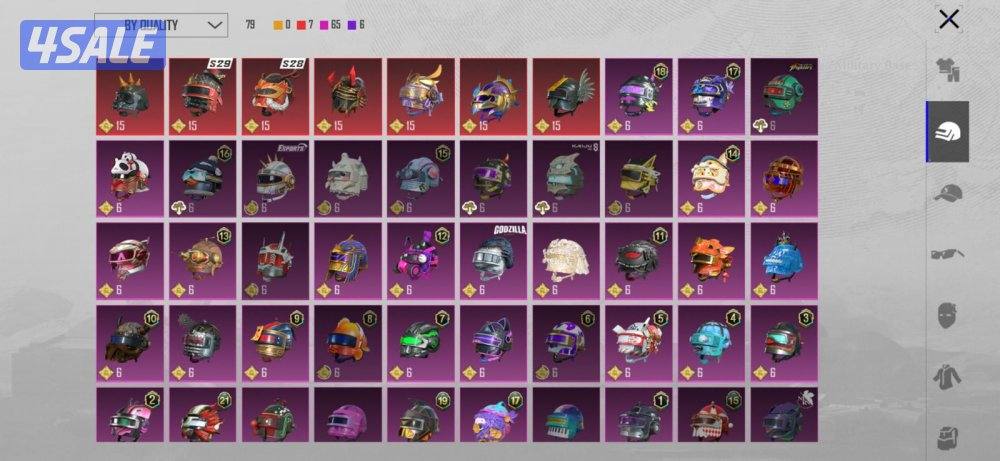Close the inventory with the X icon
The width and height of the screenshot is (1000, 461).
click(x=949, y=20)
